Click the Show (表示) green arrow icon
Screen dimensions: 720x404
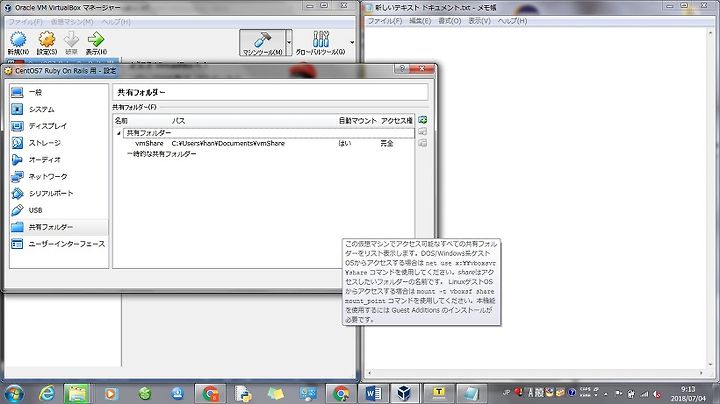click(96, 42)
